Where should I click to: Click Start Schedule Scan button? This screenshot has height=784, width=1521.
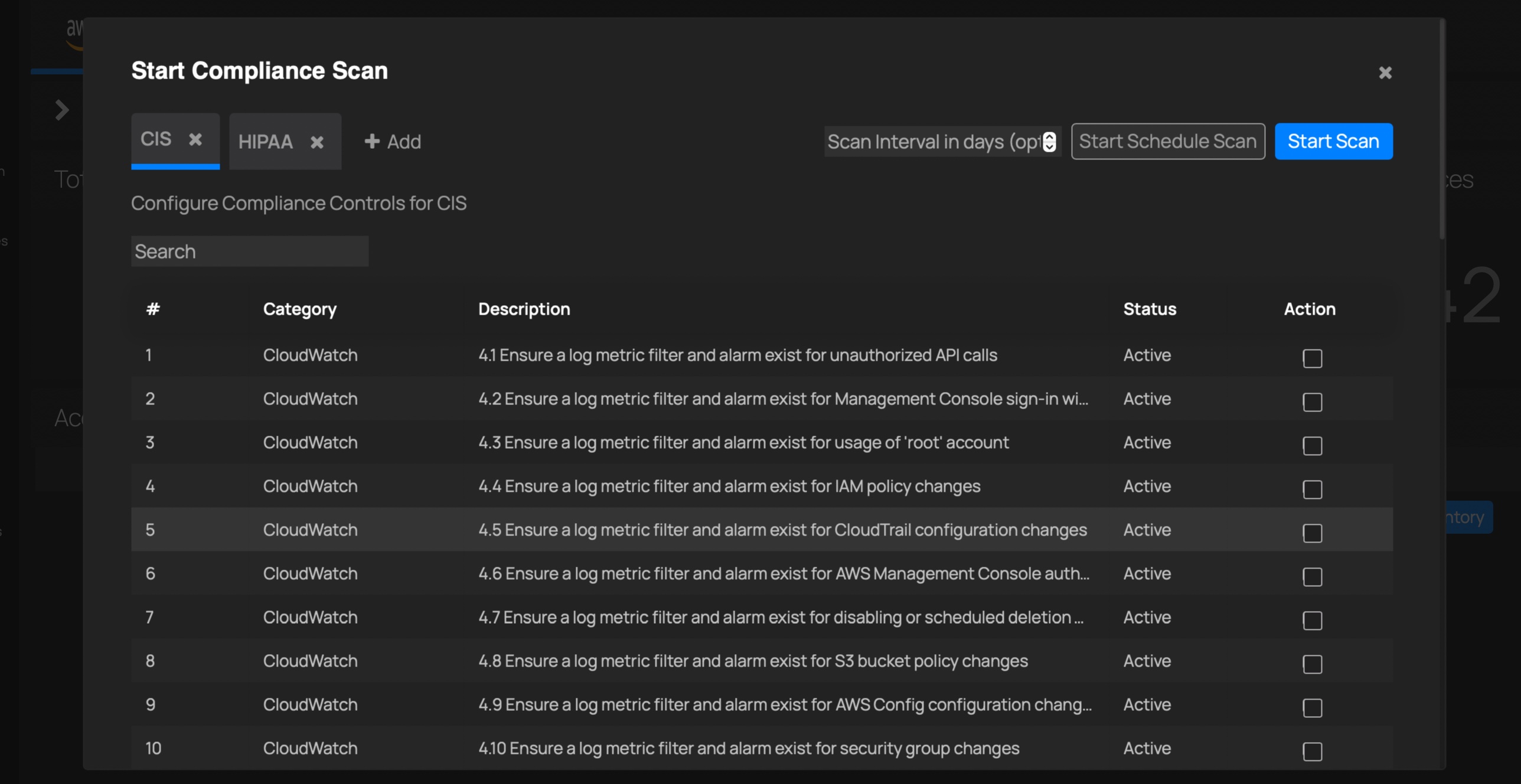tap(1168, 141)
